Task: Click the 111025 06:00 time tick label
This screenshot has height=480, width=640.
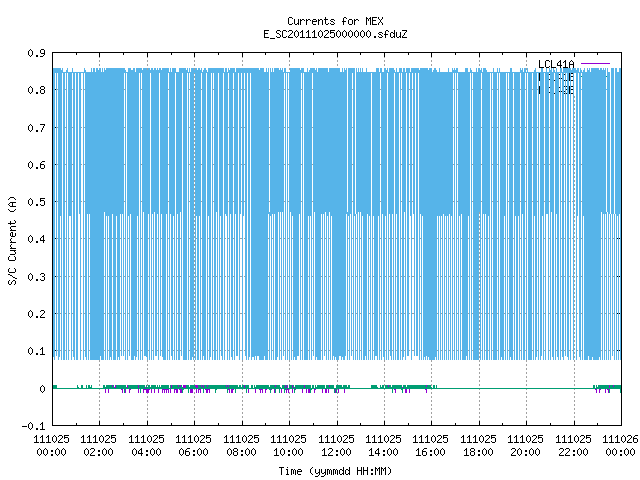Action: (193, 445)
